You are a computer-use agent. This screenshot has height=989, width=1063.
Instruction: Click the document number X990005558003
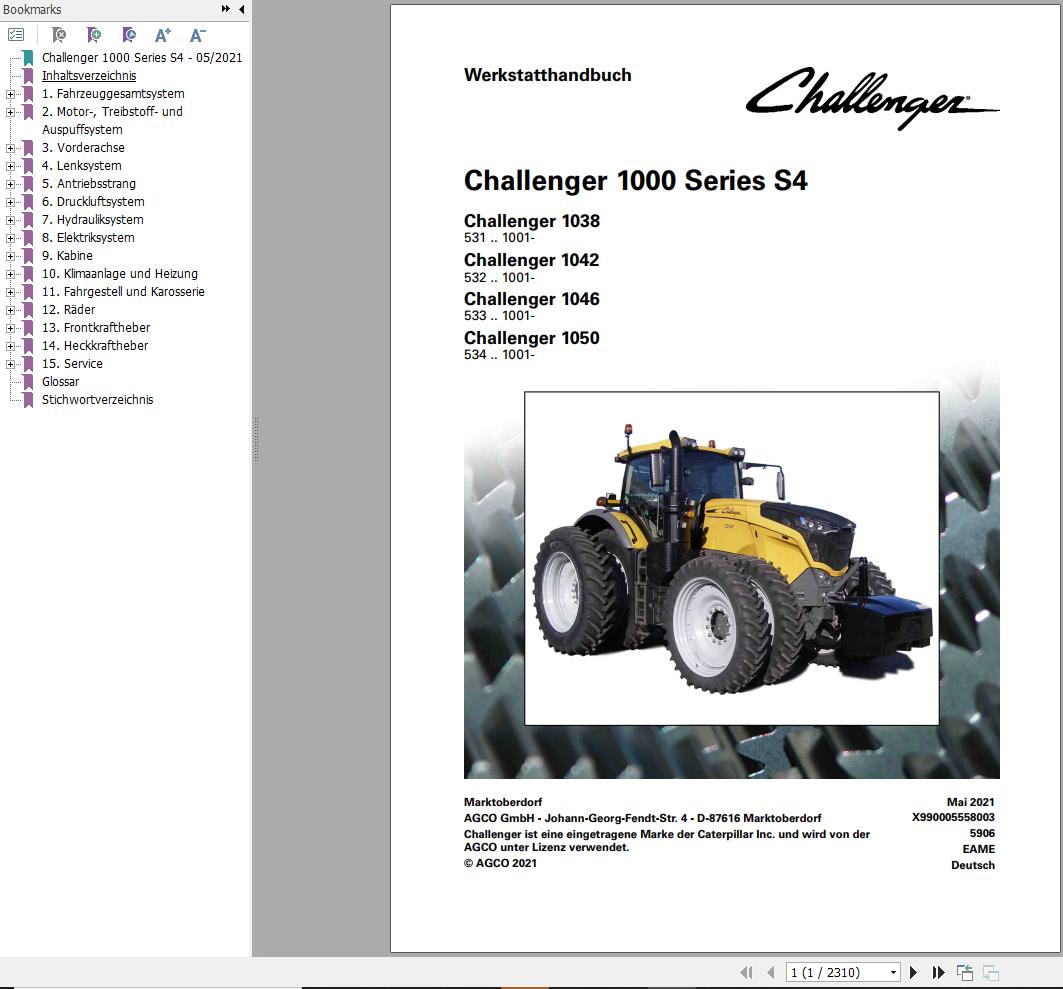(x=953, y=818)
